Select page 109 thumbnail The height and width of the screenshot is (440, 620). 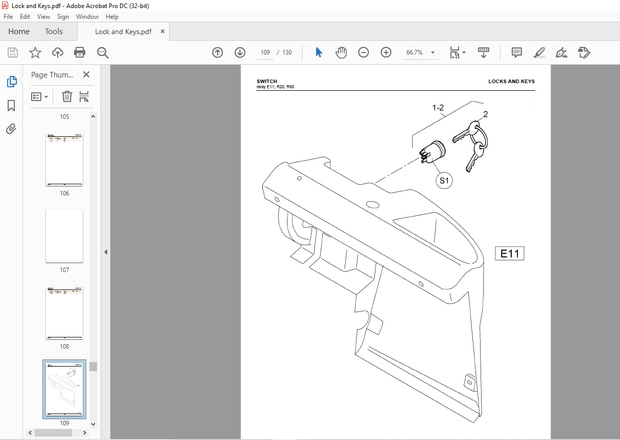[64, 389]
